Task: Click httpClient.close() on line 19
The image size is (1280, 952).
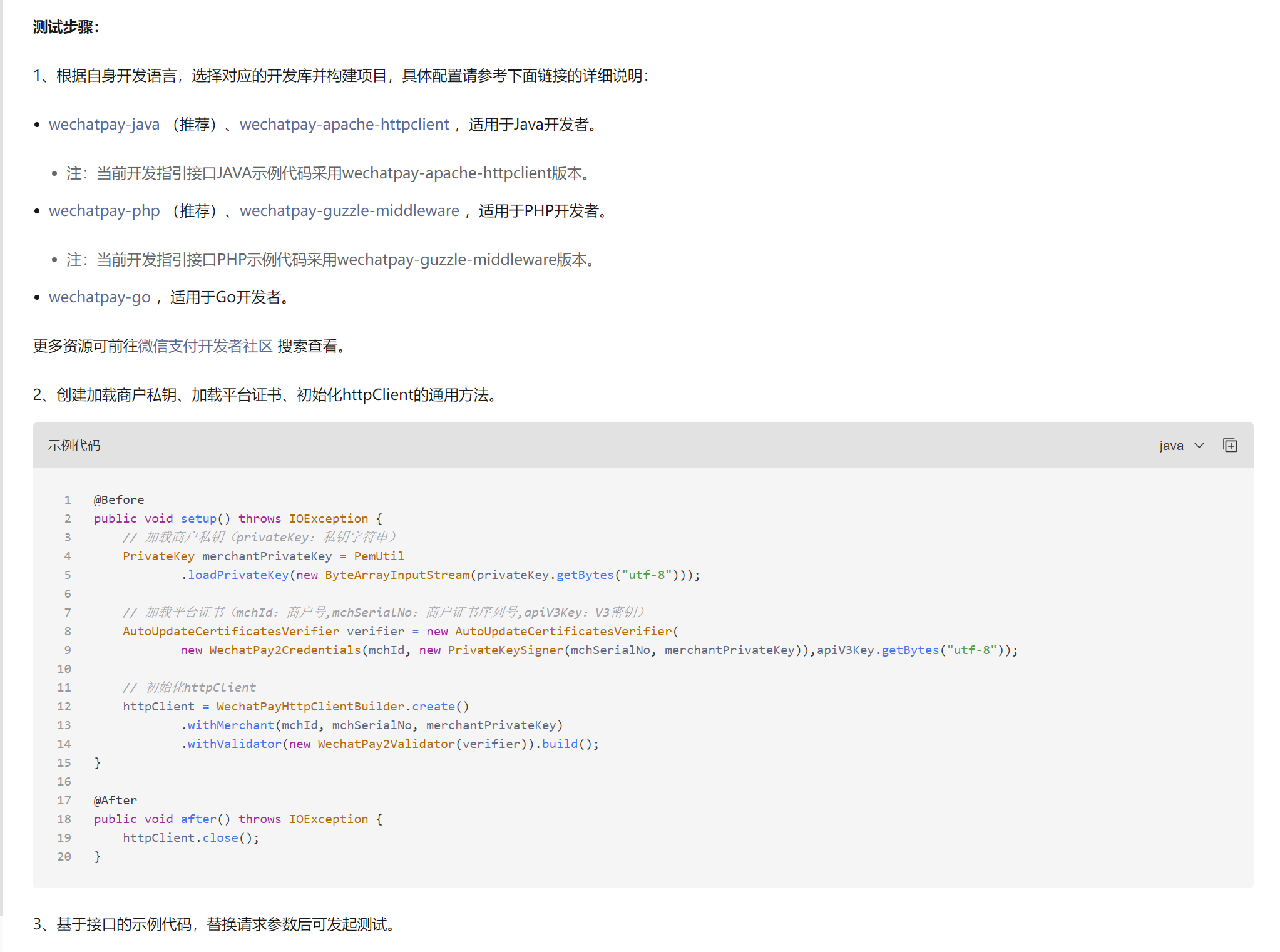Action: click(190, 837)
